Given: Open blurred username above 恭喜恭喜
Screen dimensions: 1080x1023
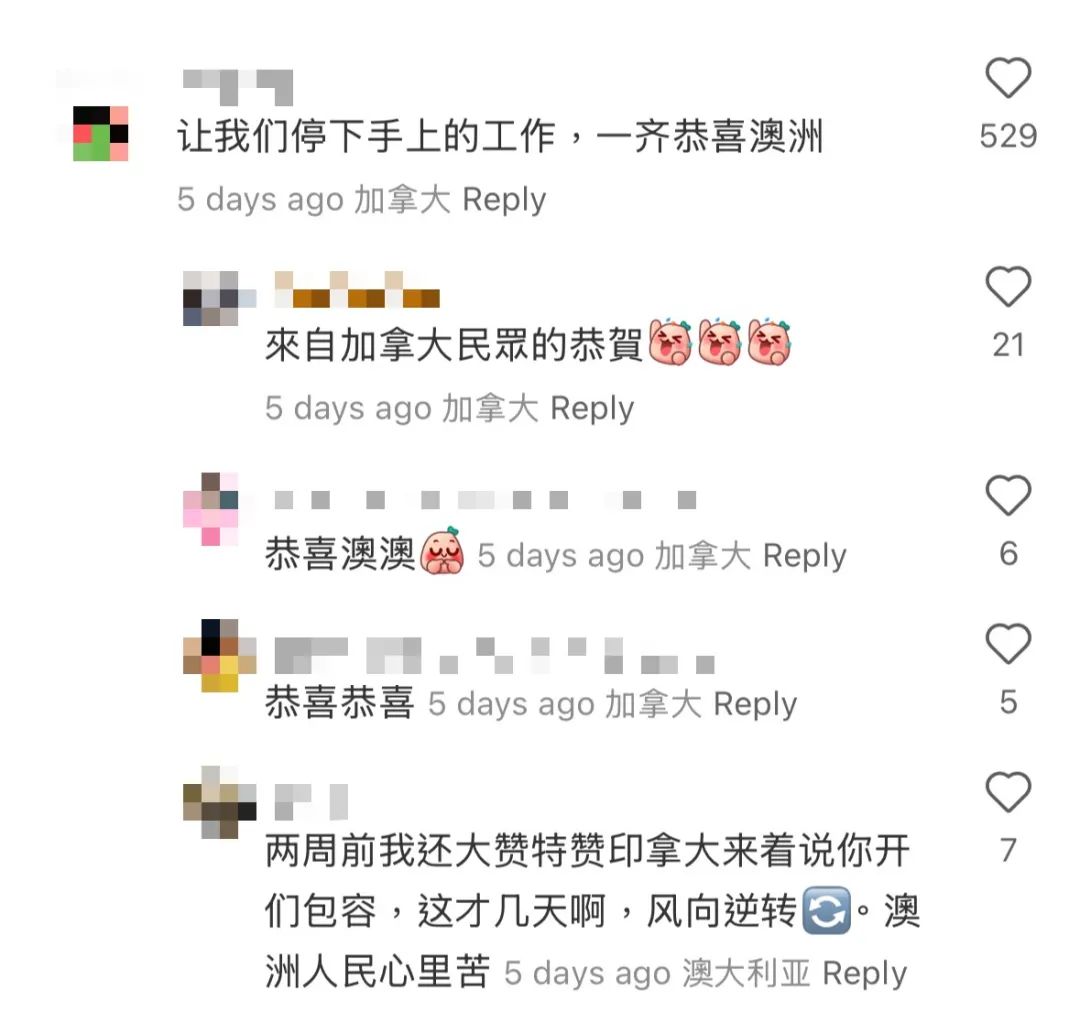Looking at the screenshot, I should 494,655.
